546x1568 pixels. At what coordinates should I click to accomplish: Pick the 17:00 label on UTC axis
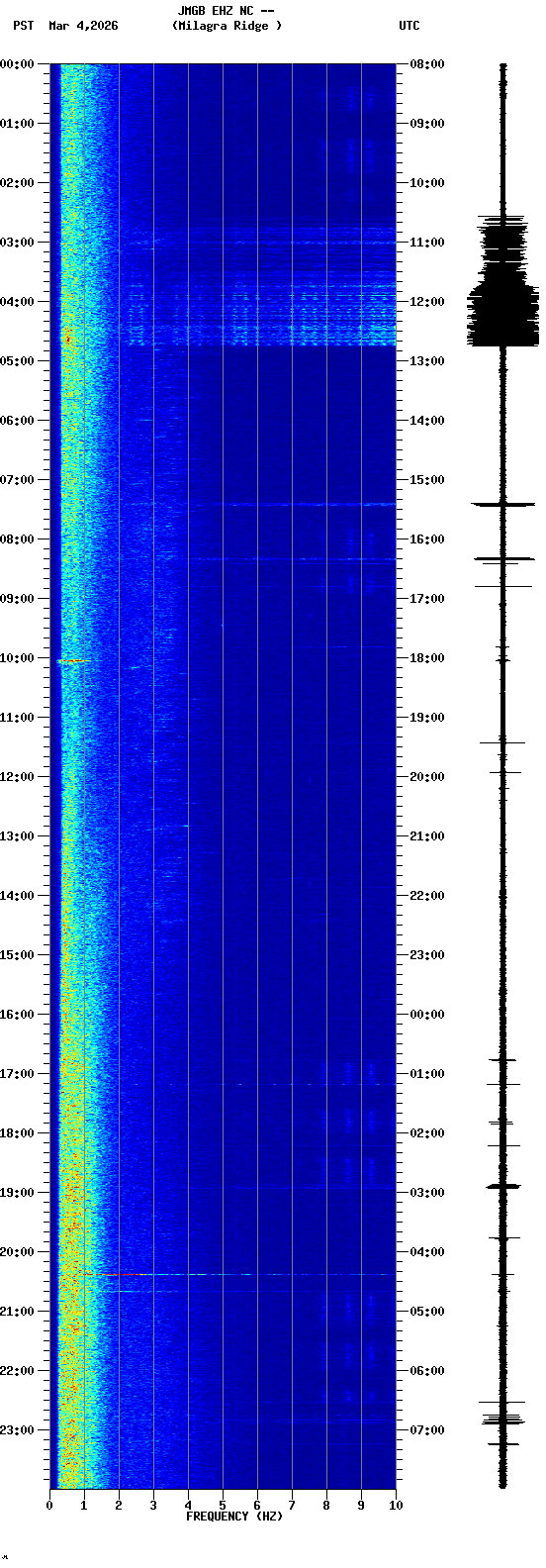tap(427, 599)
